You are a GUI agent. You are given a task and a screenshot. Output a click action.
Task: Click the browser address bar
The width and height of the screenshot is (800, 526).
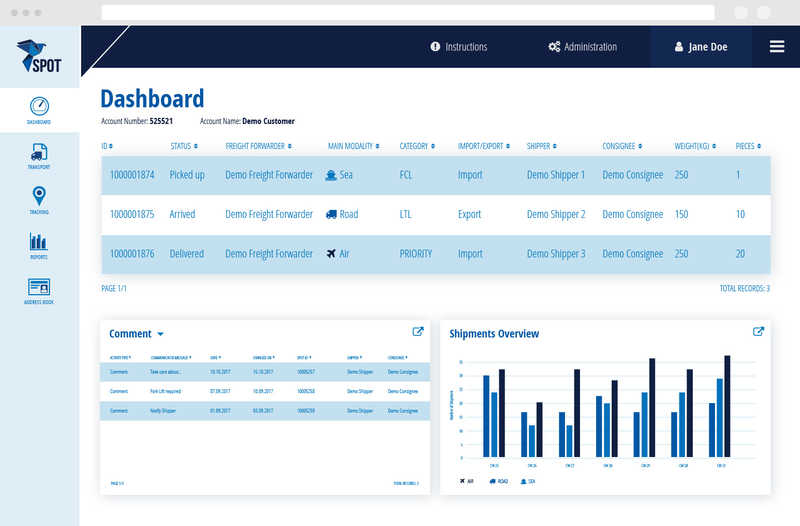pyautogui.click(x=408, y=13)
